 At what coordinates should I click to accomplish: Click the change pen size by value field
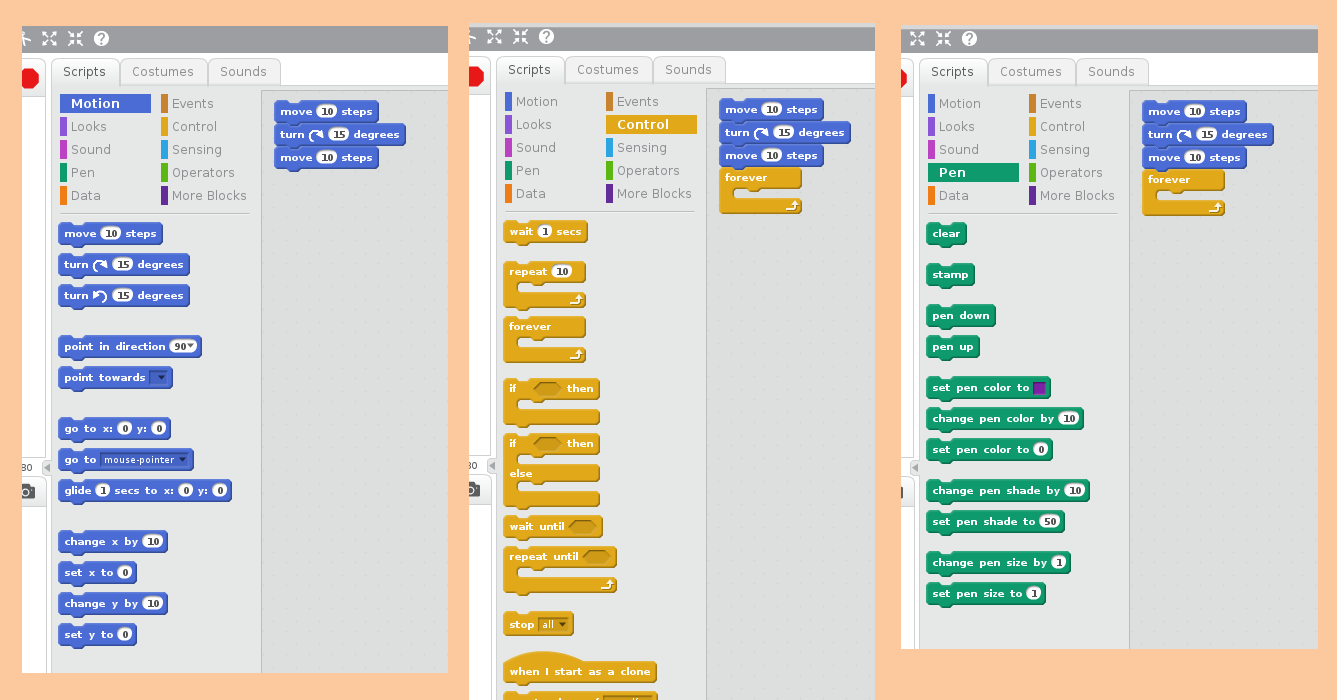(x=1059, y=563)
